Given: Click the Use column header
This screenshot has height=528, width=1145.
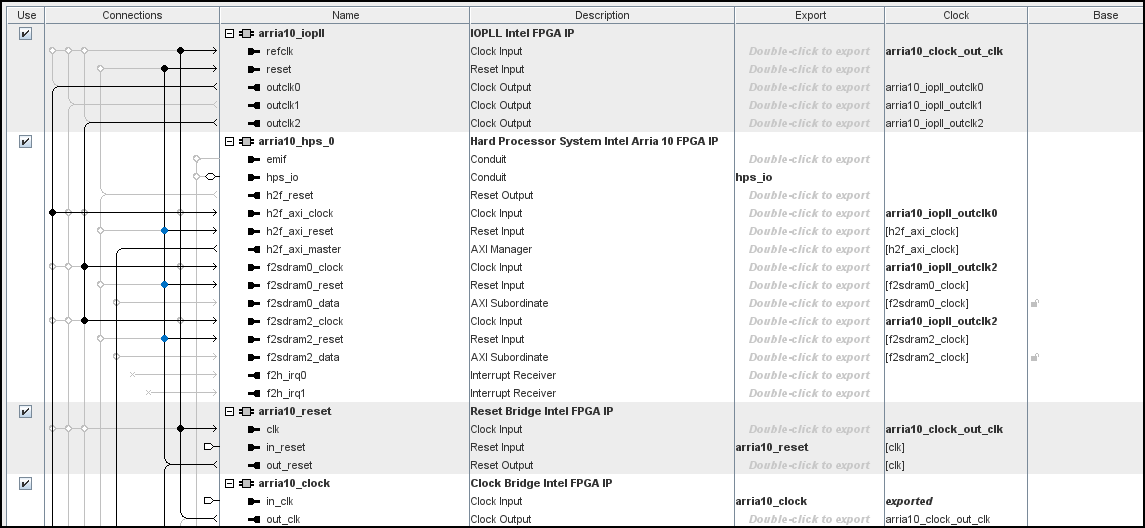Looking at the screenshot, I should [x=26, y=15].
